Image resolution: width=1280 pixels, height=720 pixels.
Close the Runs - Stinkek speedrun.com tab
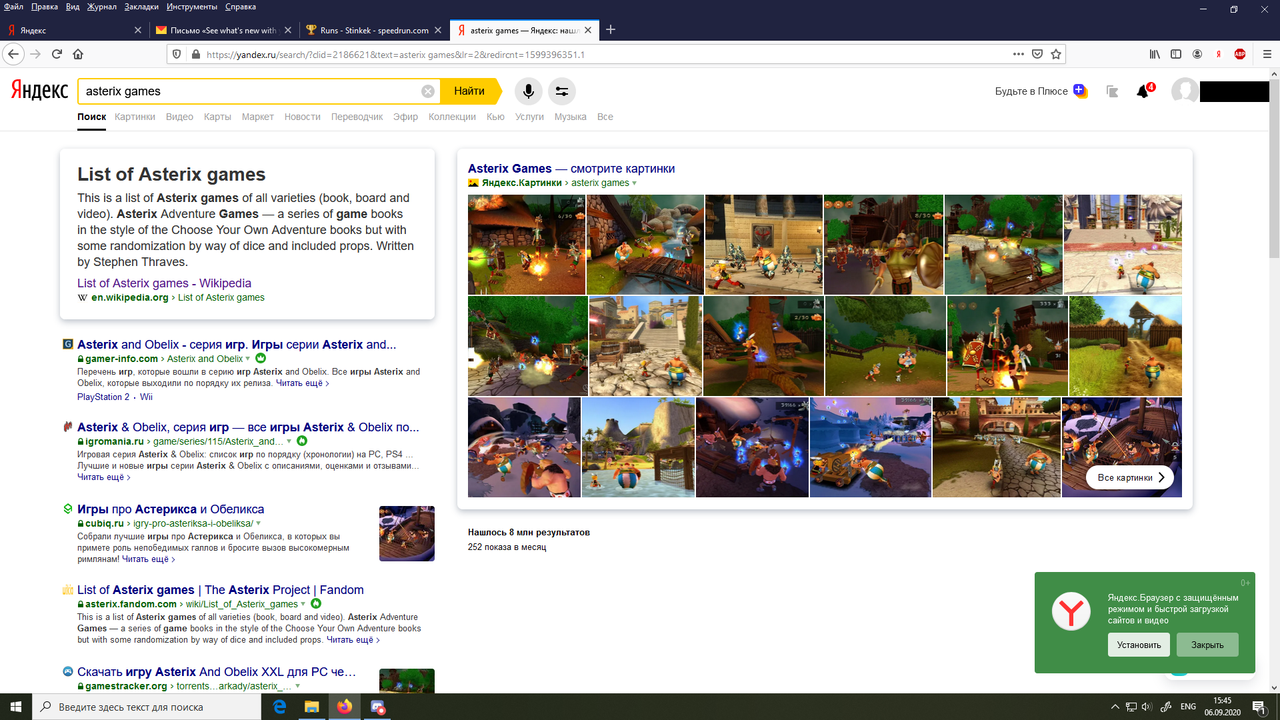click(439, 30)
